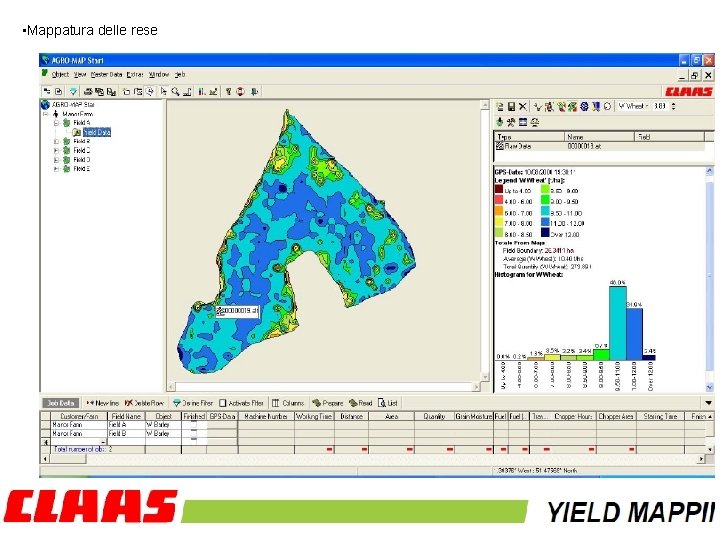Image resolution: width=720 pixels, height=540 pixels.
Task: Click the Raw Data row in the map list
Action: click(x=599, y=146)
